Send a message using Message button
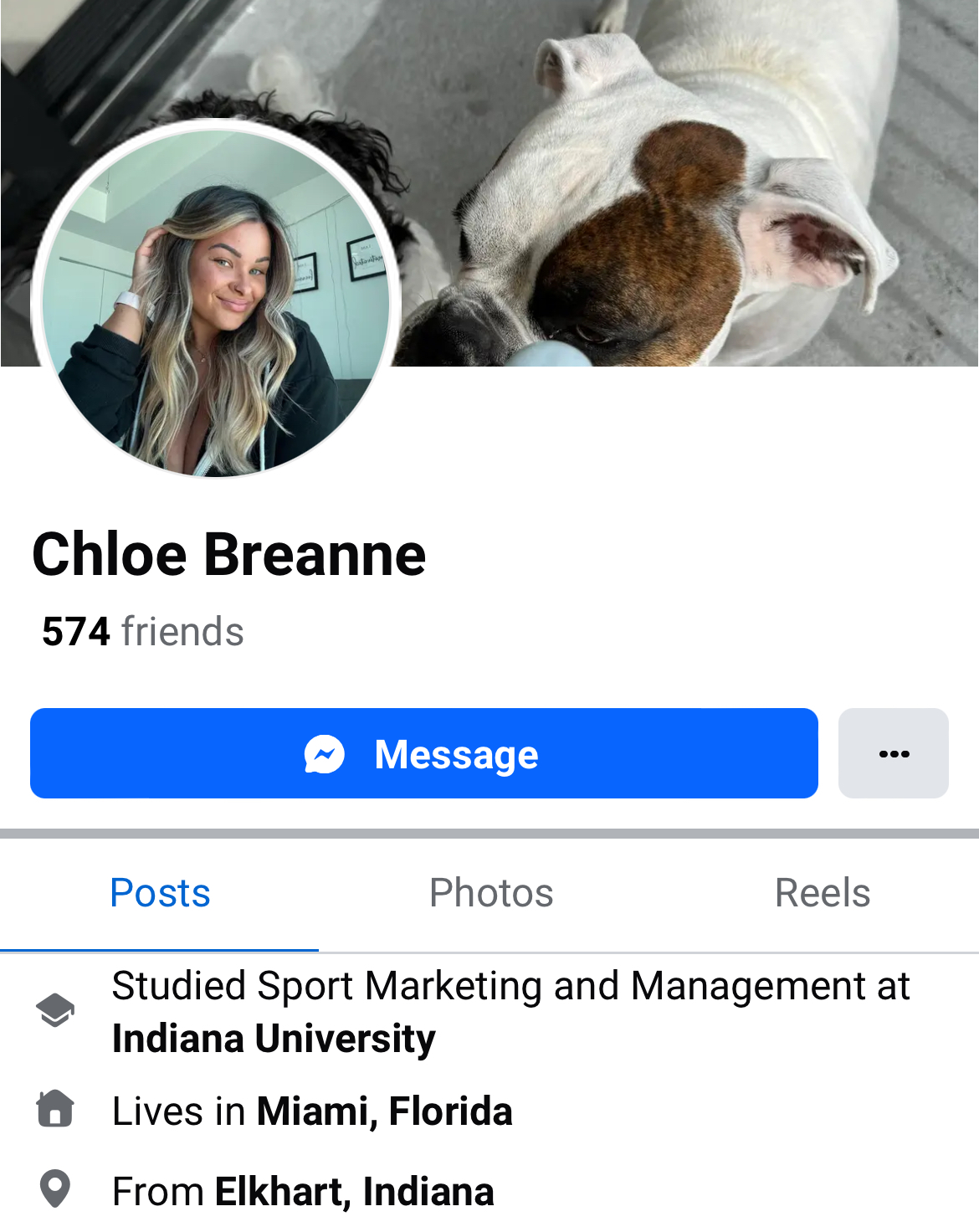This screenshot has width=979, height=1232. (424, 753)
